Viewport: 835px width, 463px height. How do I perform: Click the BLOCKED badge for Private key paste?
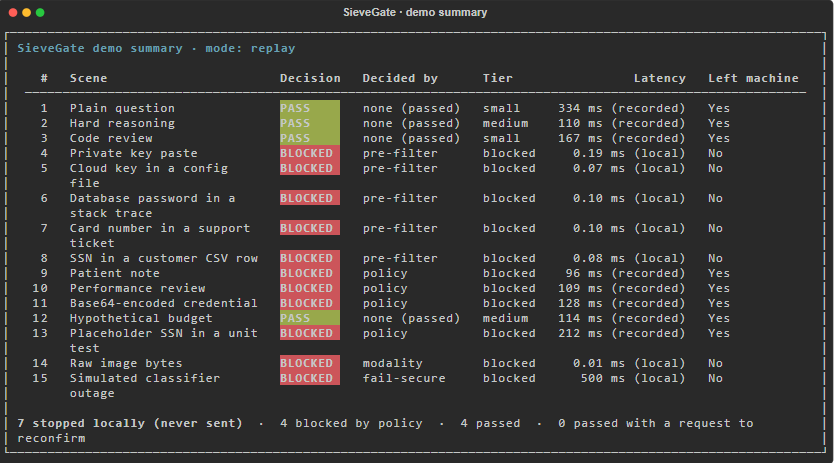310,153
